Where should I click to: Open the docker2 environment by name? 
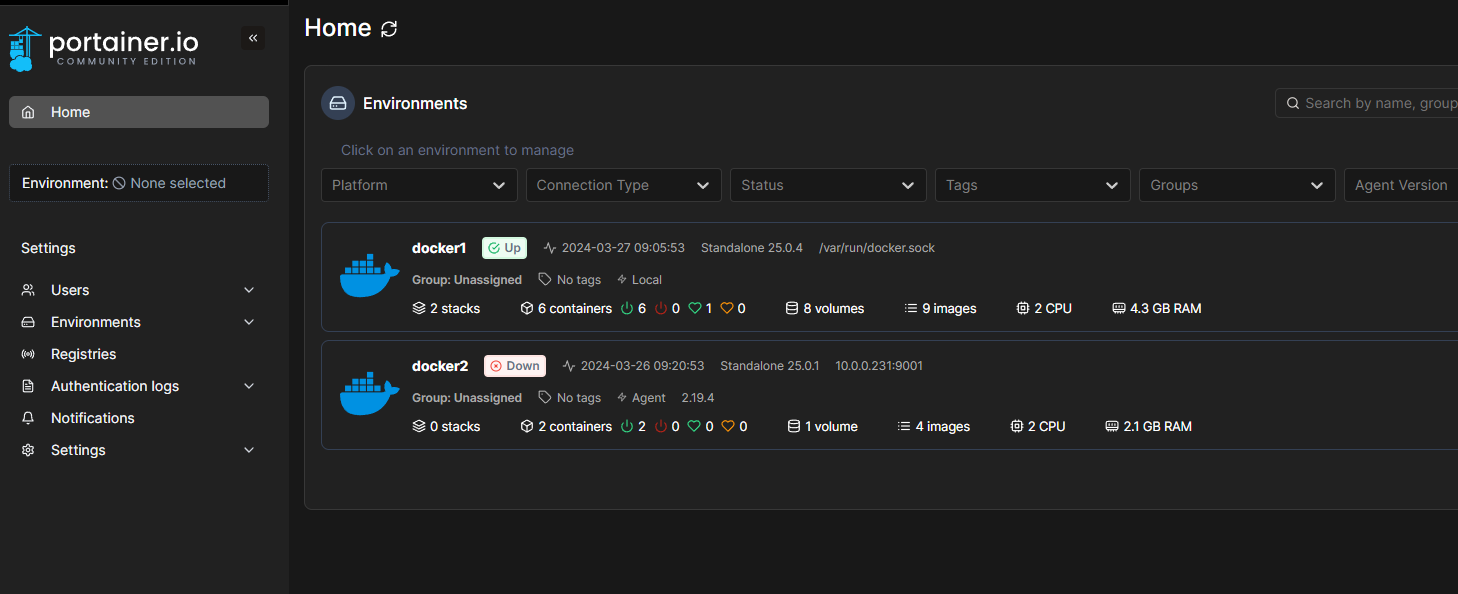[440, 366]
